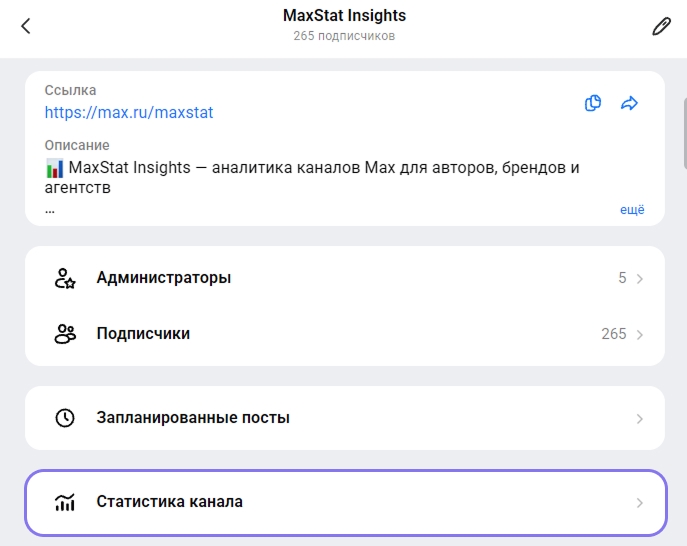Open Статистика канала
Image resolution: width=687 pixels, height=546 pixels.
[x=346, y=503]
